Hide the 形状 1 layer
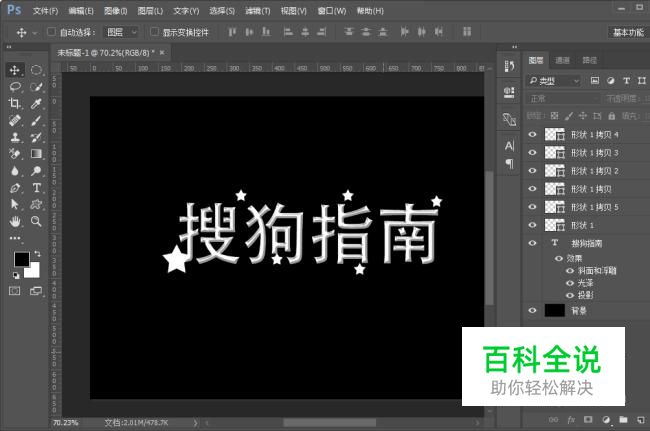 click(532, 225)
